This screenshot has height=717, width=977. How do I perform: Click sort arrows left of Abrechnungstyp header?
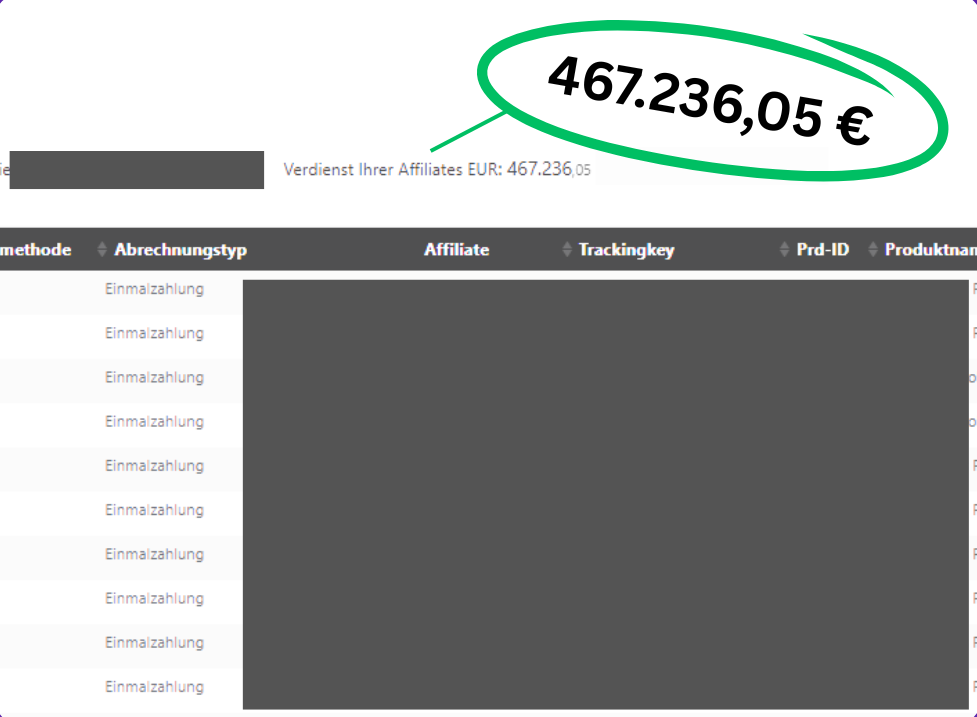101,250
